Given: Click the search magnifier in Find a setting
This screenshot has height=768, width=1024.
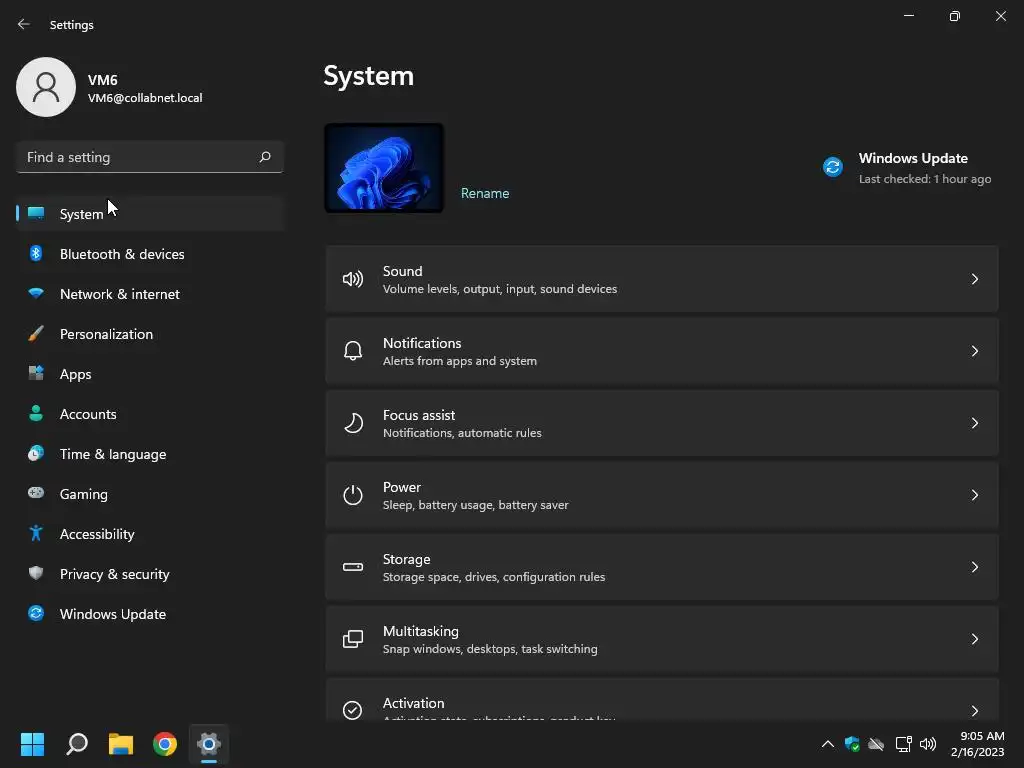Looking at the screenshot, I should click(264, 157).
